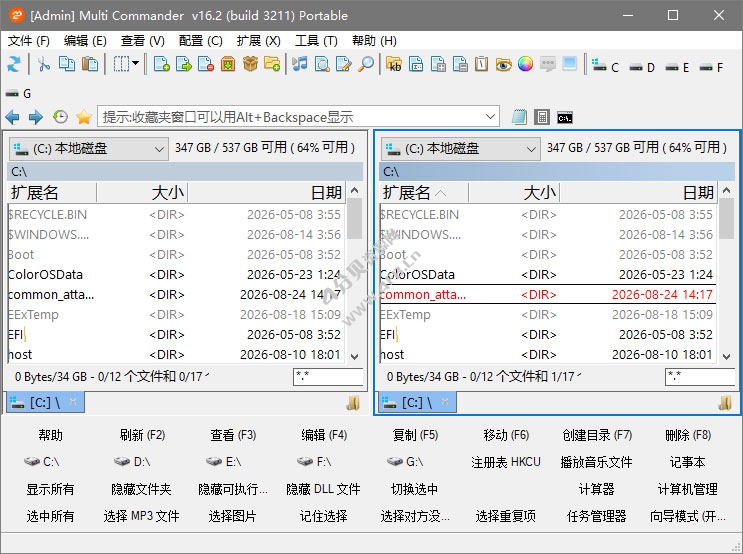Toggle 隐藏 DLL 文件 button
This screenshot has height=554, width=743.
pyautogui.click(x=324, y=489)
